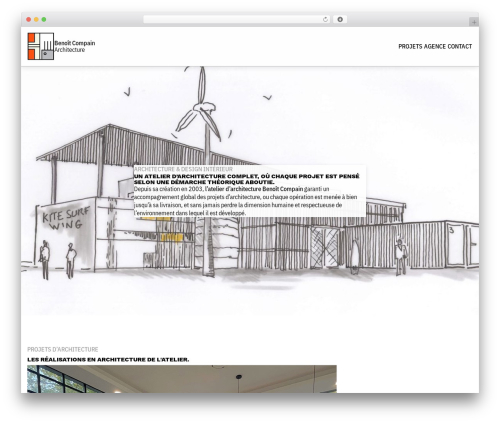The image size is (500, 423).
Task: Click the yellow minimize window button
Action: point(36,20)
